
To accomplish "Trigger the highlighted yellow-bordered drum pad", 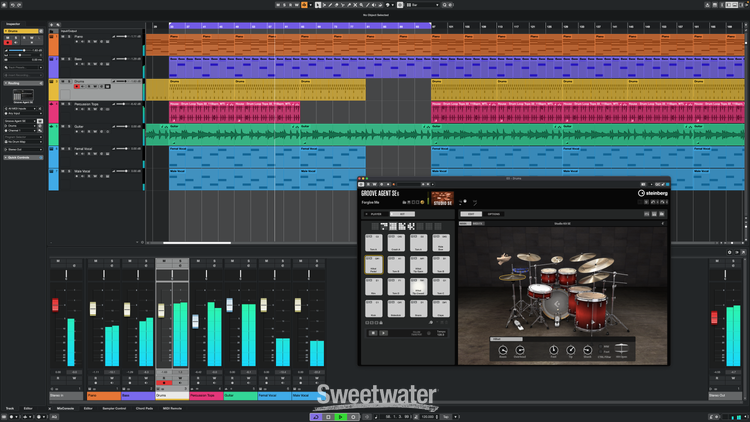I will (372, 265).
